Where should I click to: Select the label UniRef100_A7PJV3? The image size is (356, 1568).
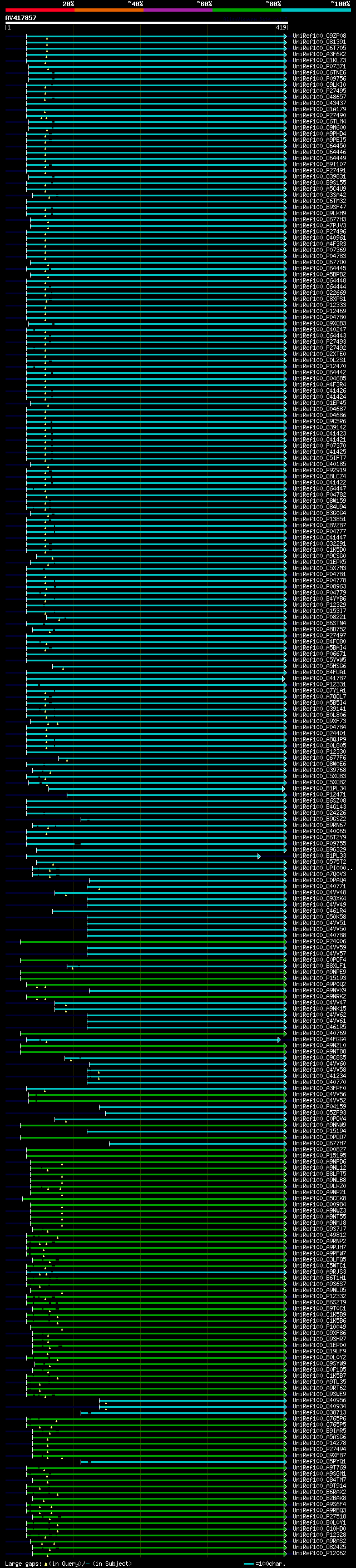click(x=319, y=226)
